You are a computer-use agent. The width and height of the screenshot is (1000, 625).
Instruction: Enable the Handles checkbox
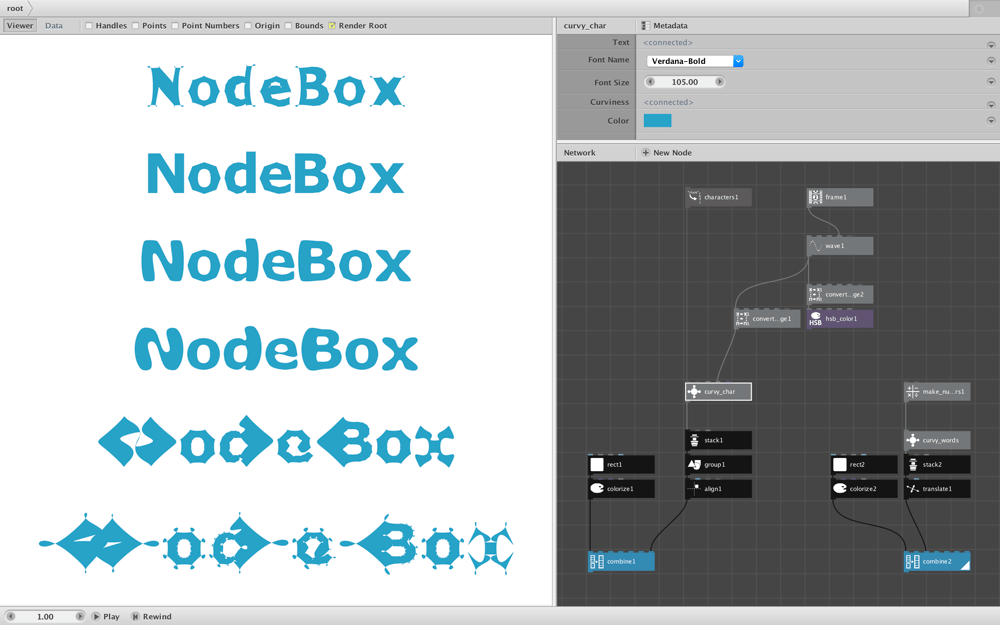click(89, 26)
